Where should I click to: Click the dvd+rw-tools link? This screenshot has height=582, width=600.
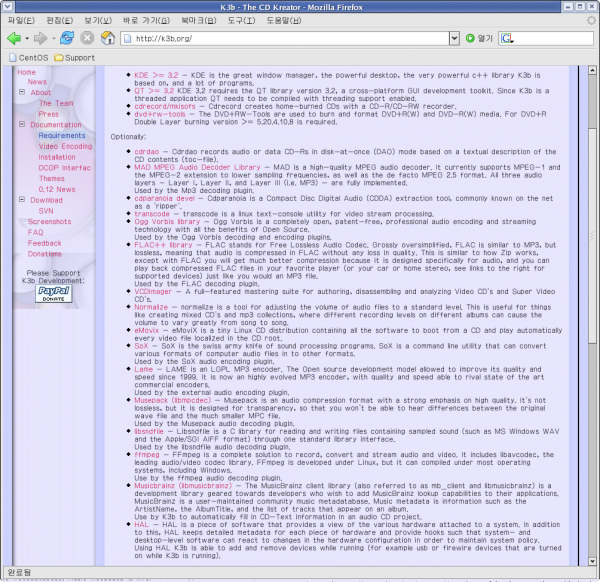coord(160,114)
